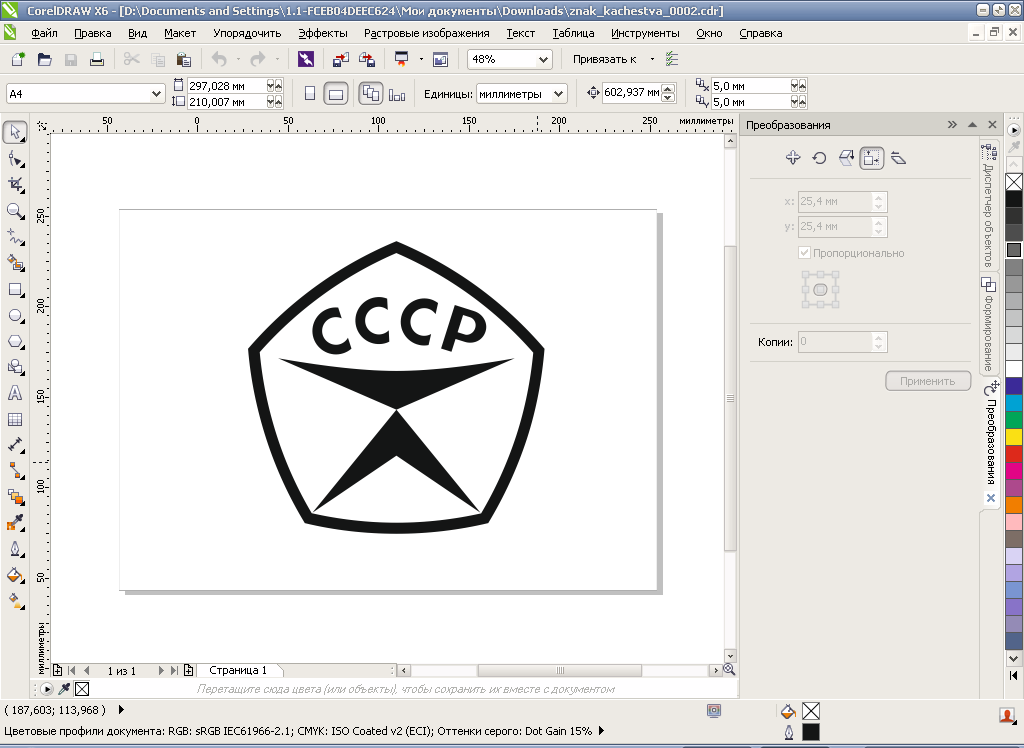Open the Единицы миллиметры dropdown

click(558, 93)
